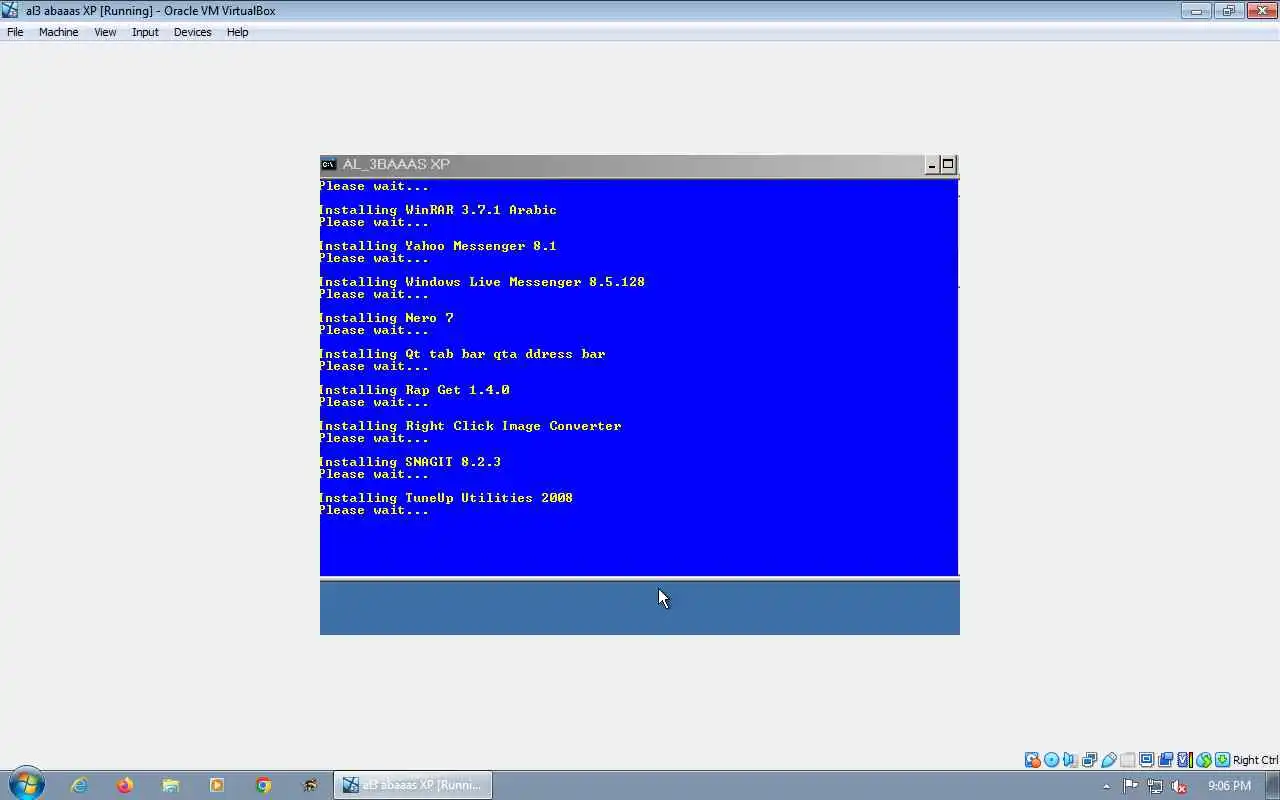
Task: Click the 'Installing Nero 7' line
Action: [x=386, y=318]
